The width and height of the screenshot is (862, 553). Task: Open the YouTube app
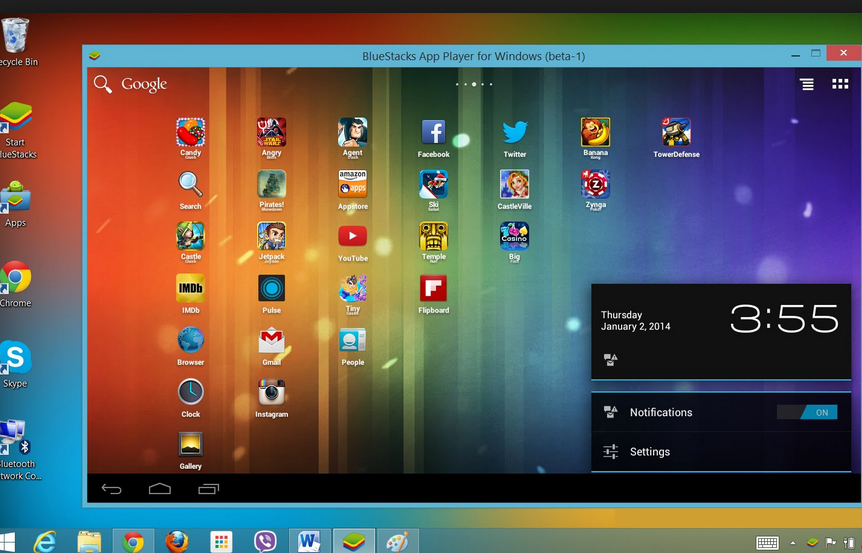tap(352, 236)
